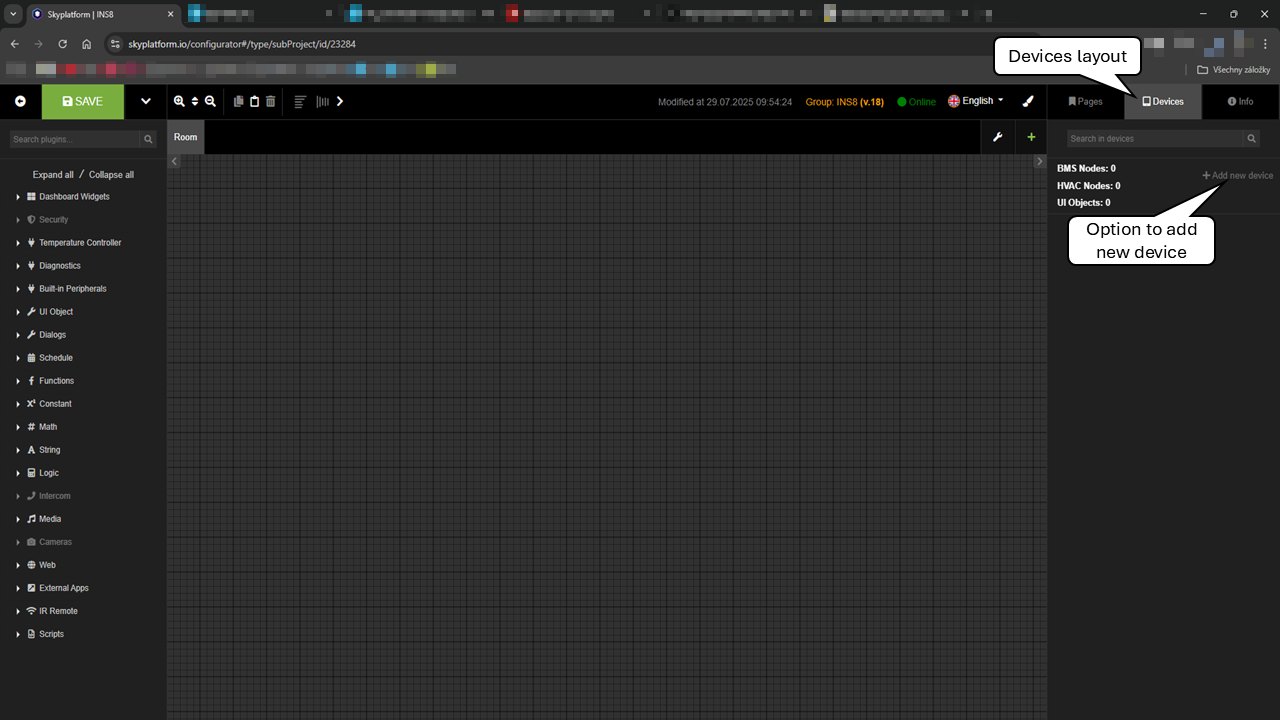Click the align left toolbar icon
This screenshot has width=1280, height=720.
click(x=300, y=101)
